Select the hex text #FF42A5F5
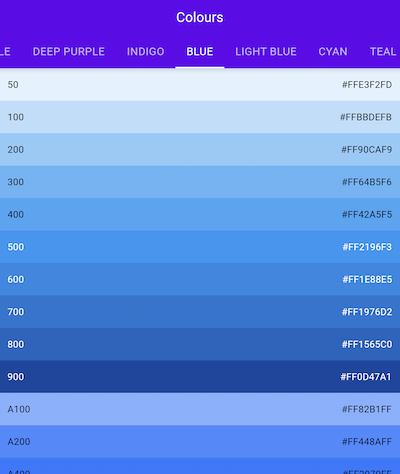This screenshot has height=474, width=400. (x=367, y=215)
